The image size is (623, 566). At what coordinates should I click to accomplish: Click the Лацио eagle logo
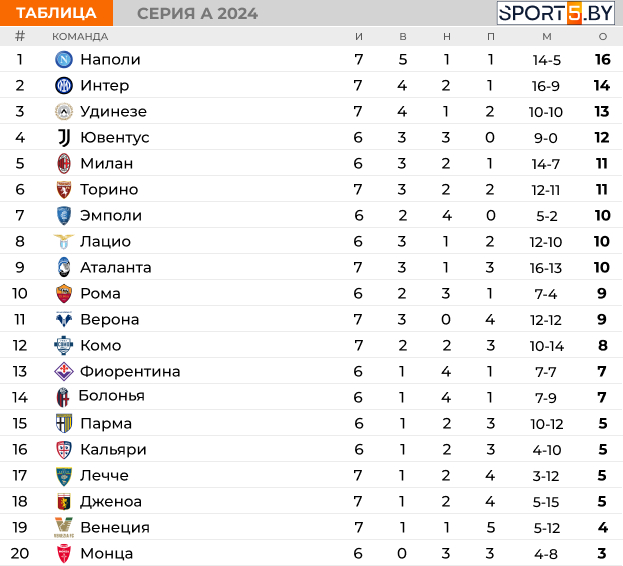[64, 241]
